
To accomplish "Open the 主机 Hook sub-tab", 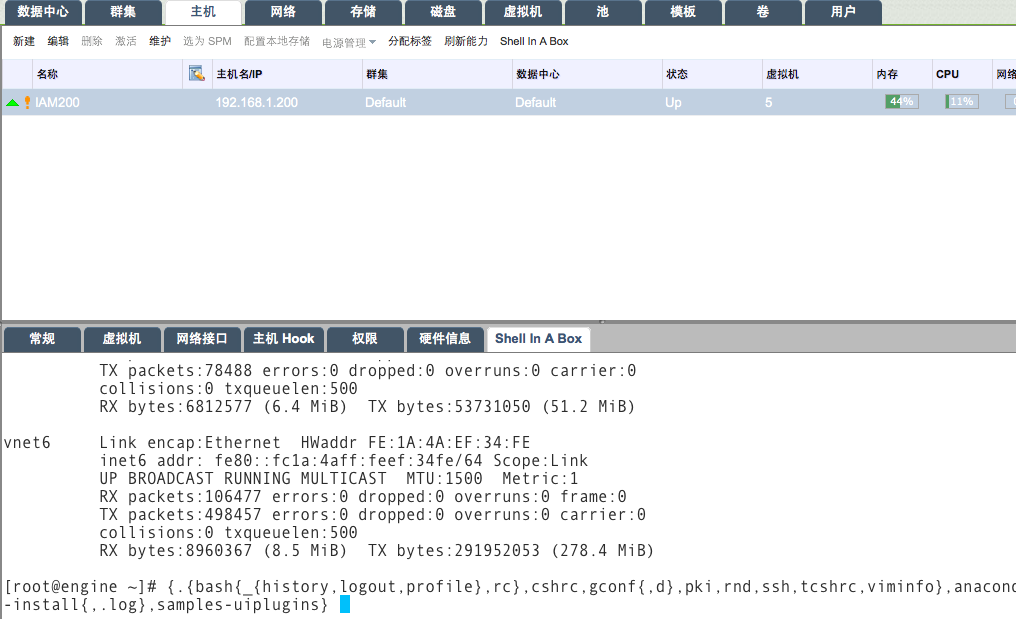I will 283,339.
